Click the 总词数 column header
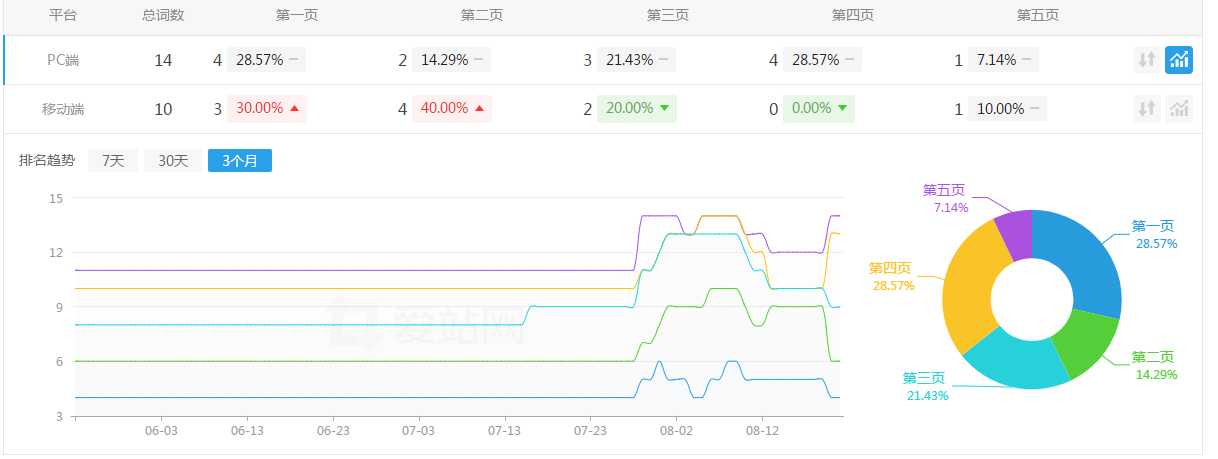This screenshot has width=1218, height=459. [x=163, y=16]
